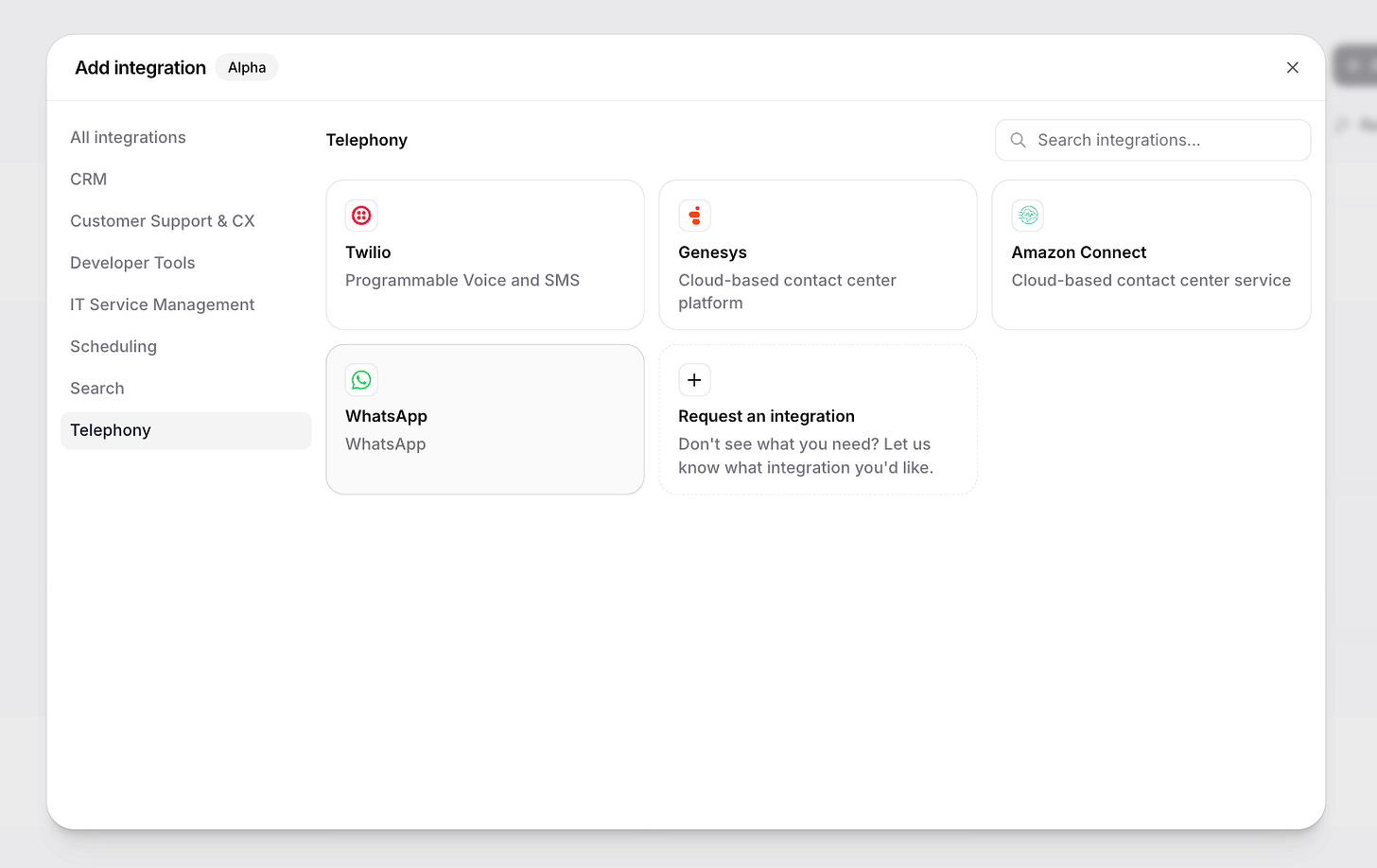Select the Scheduling category
The width and height of the screenshot is (1377, 868).
186,347
